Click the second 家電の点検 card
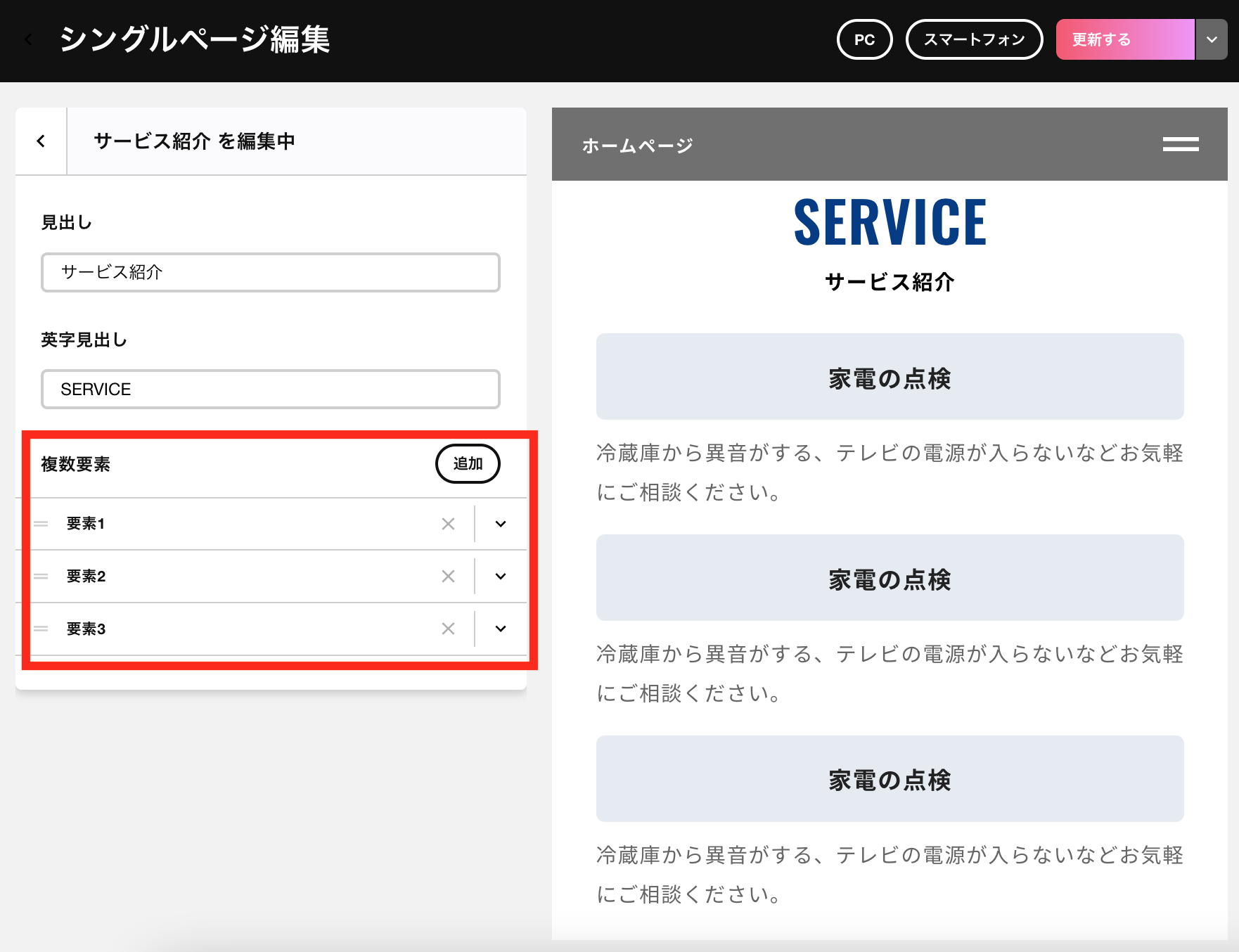 pyautogui.click(x=890, y=578)
